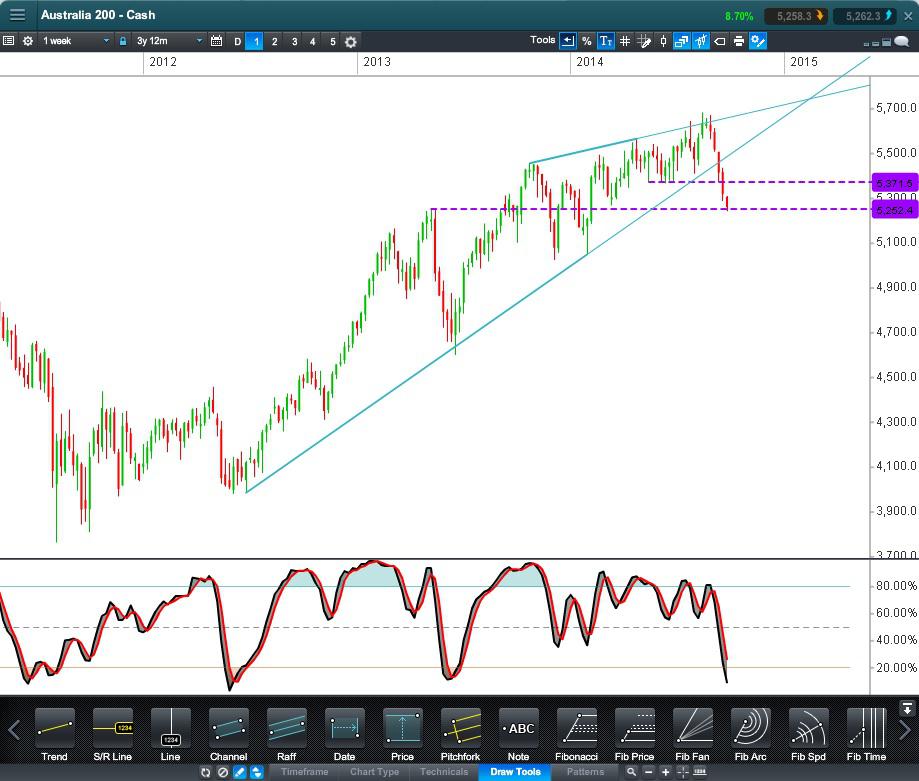Open the hamburger main menu
919x781 pixels.
(x=17, y=15)
